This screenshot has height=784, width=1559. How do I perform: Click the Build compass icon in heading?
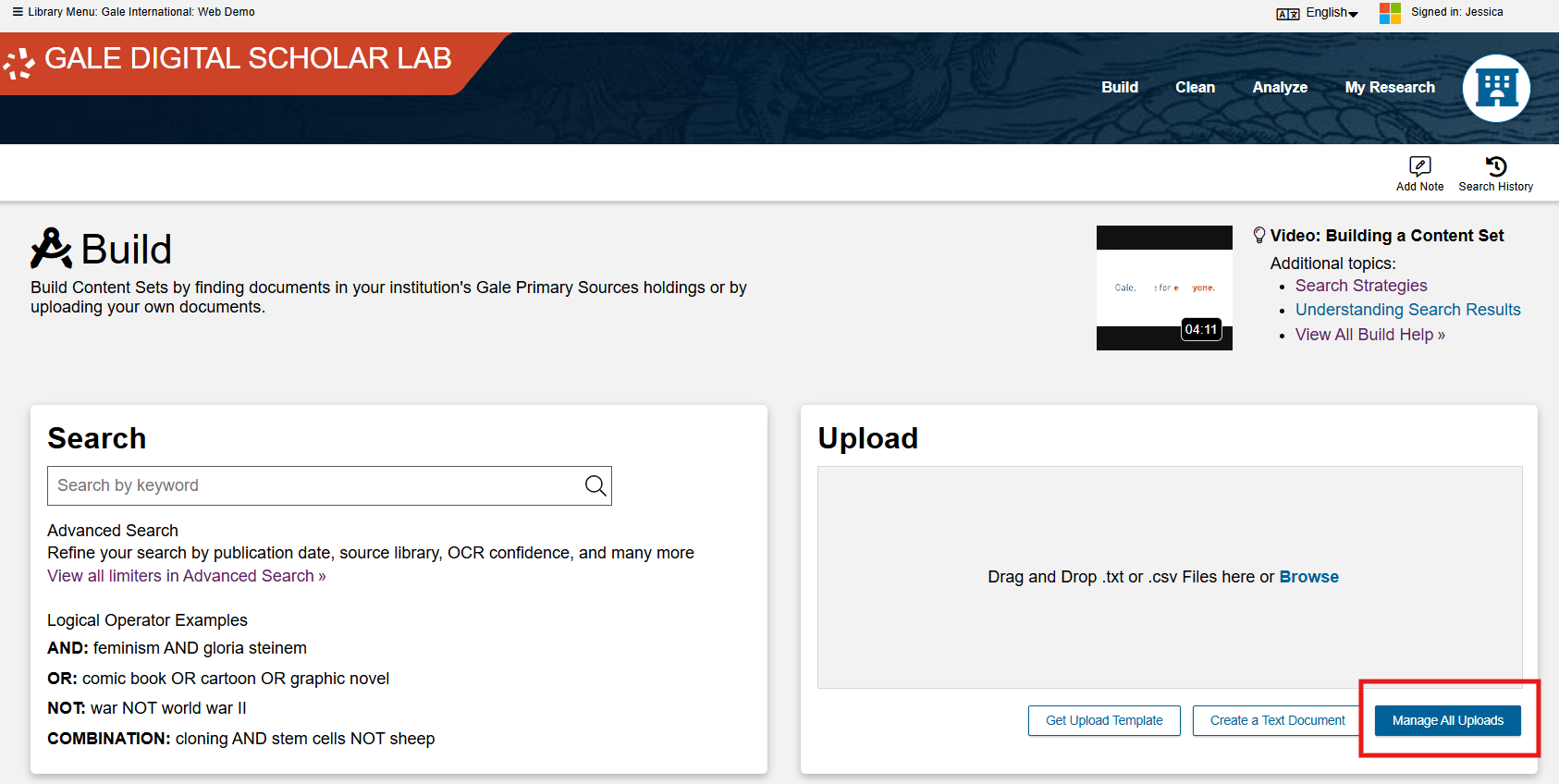coord(51,248)
